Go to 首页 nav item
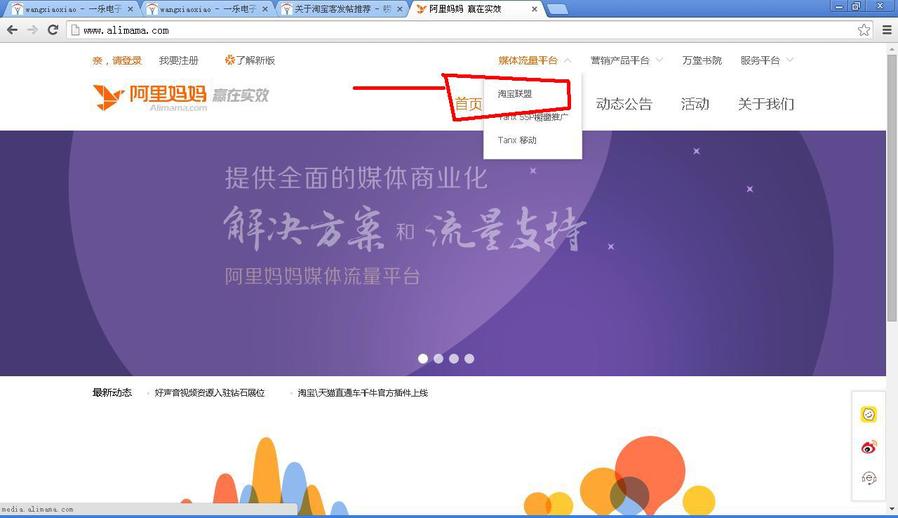Screen dimensions: 898x518 tap(468, 104)
